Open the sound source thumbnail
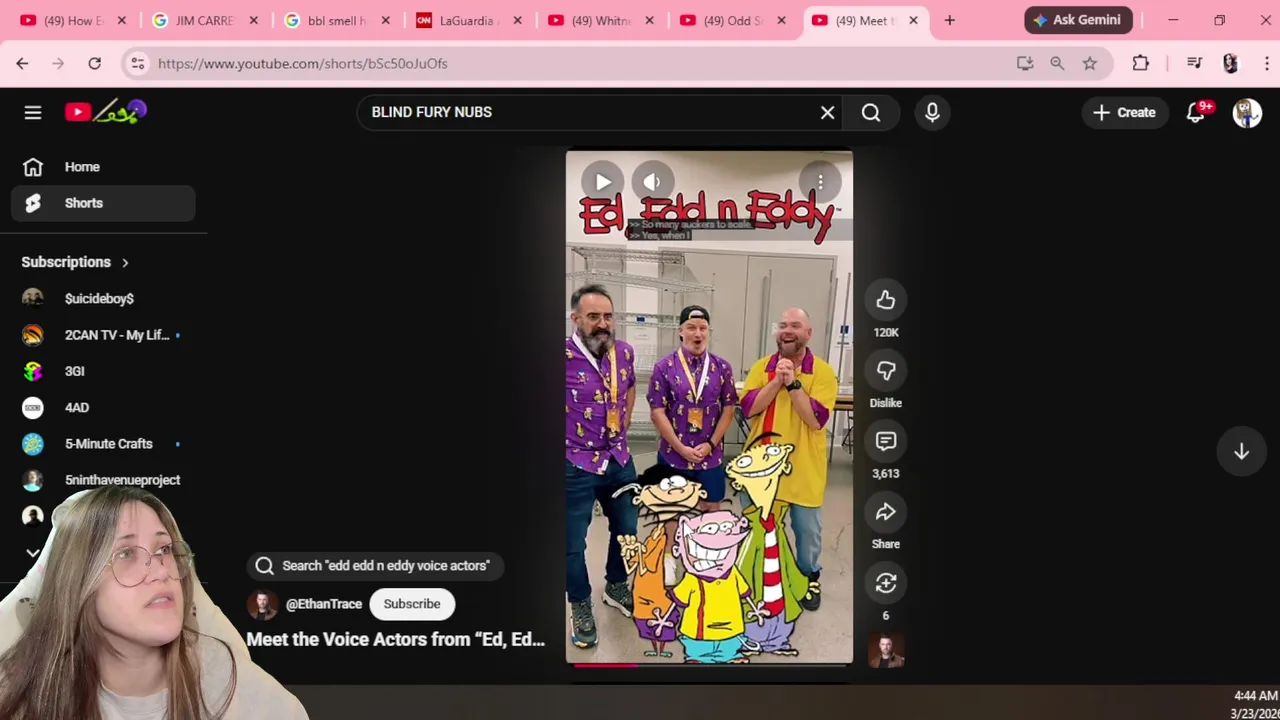This screenshot has height=720, width=1280. [x=886, y=651]
